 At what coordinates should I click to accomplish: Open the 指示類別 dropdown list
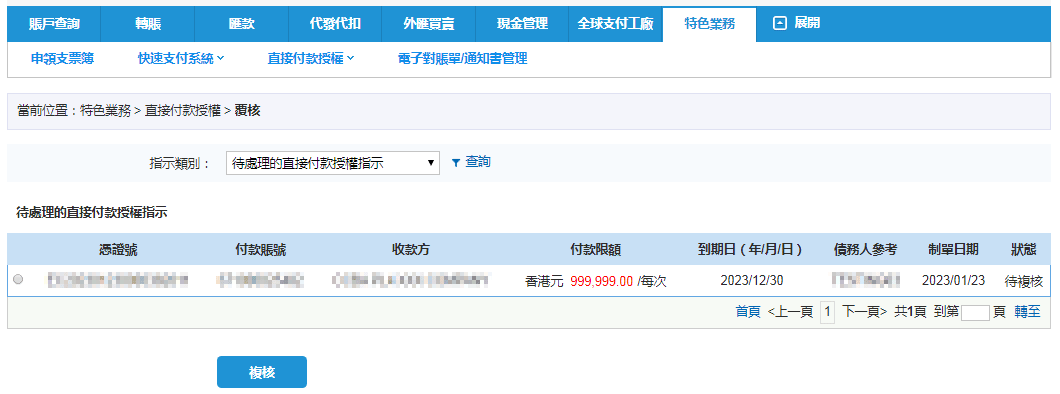pos(333,163)
